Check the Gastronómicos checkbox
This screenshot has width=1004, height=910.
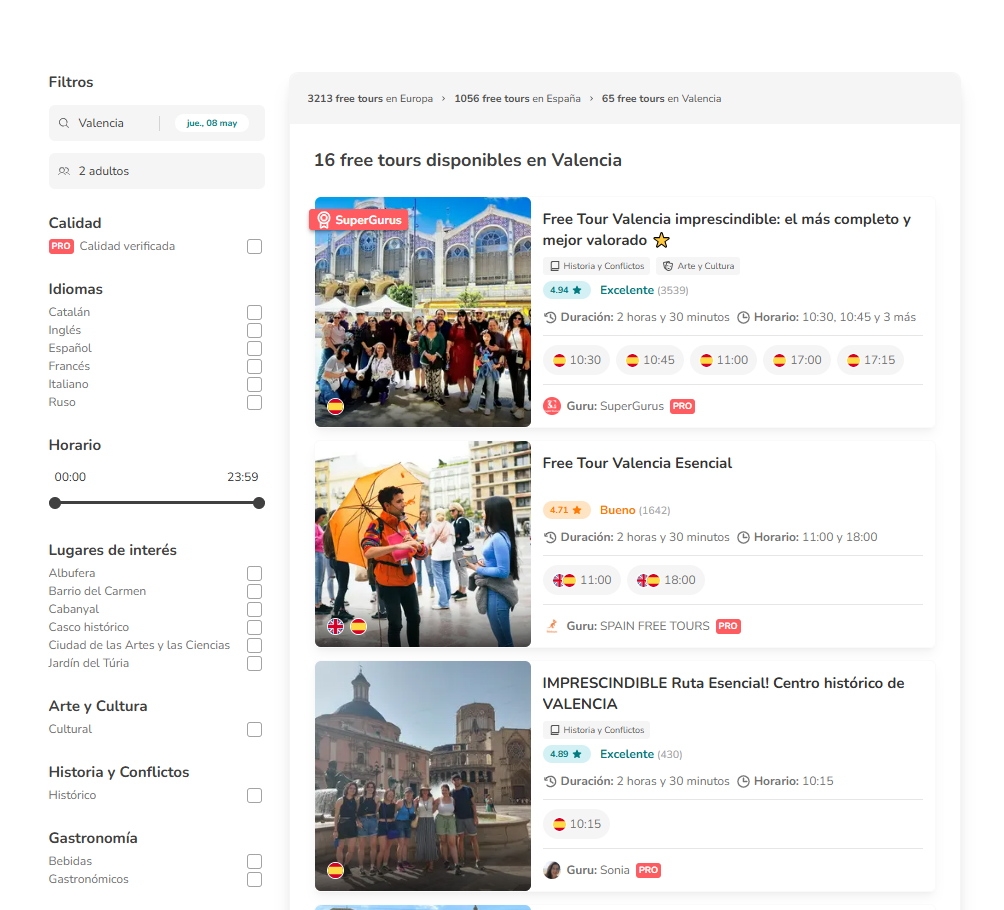(x=254, y=879)
